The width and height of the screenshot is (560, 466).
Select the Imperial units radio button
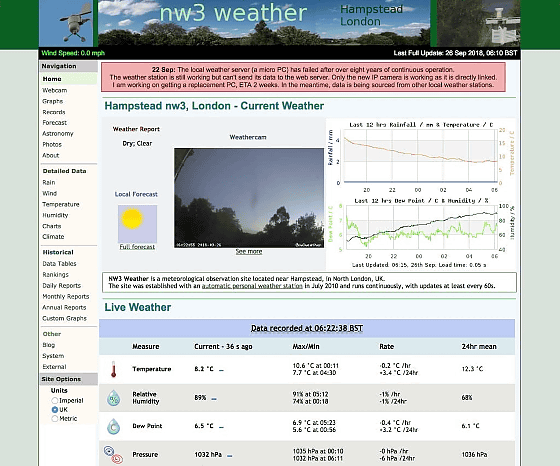point(55,400)
